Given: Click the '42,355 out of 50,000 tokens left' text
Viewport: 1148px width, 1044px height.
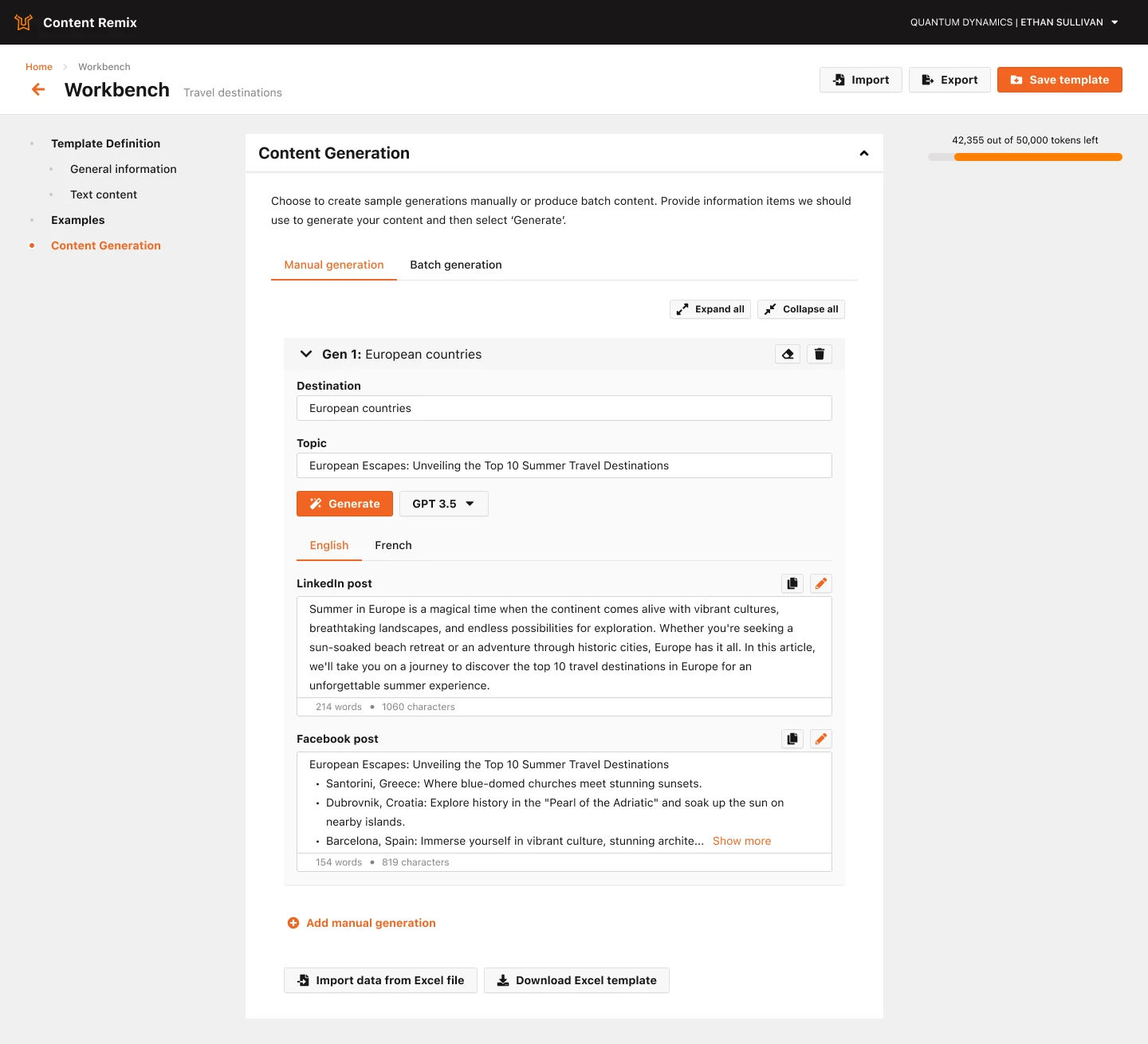Looking at the screenshot, I should (x=1025, y=140).
